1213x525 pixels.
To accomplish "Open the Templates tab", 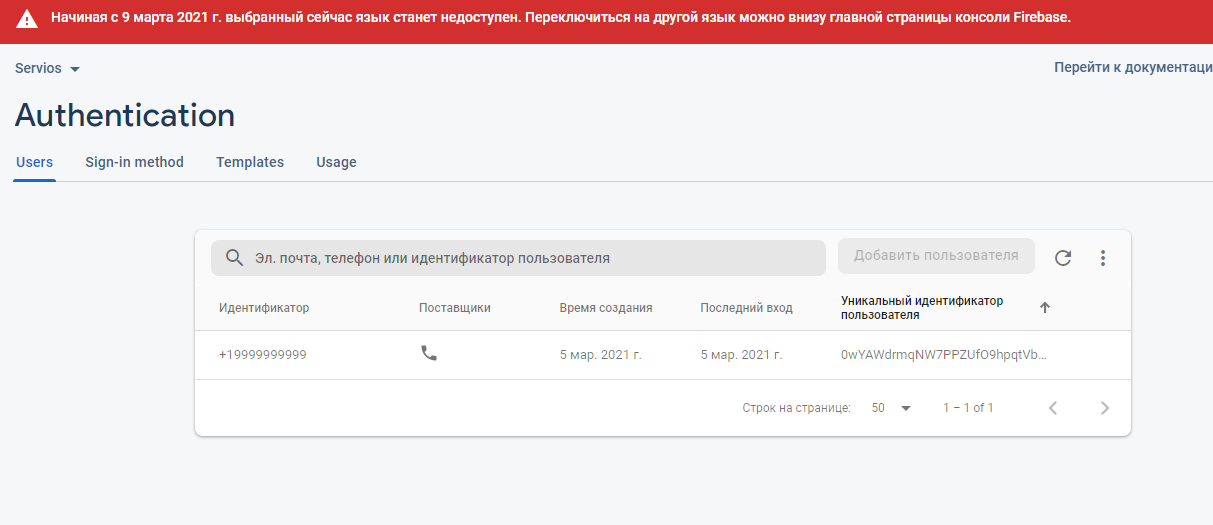I will tap(250, 162).
